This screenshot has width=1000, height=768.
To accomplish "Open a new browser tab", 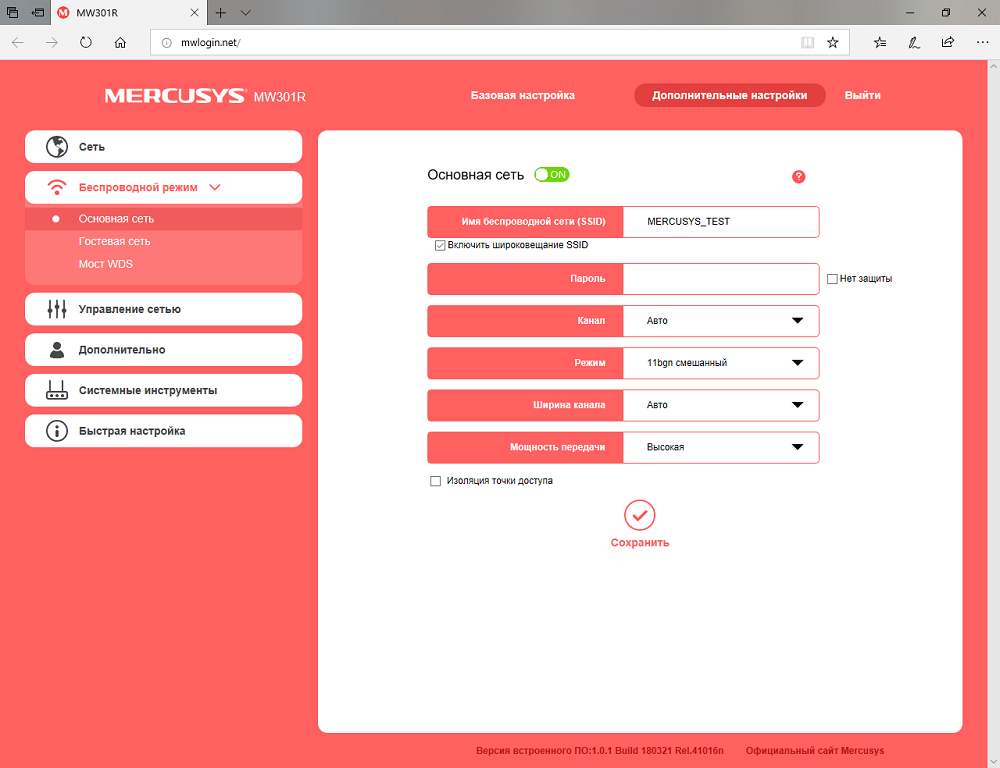I will pos(220,13).
